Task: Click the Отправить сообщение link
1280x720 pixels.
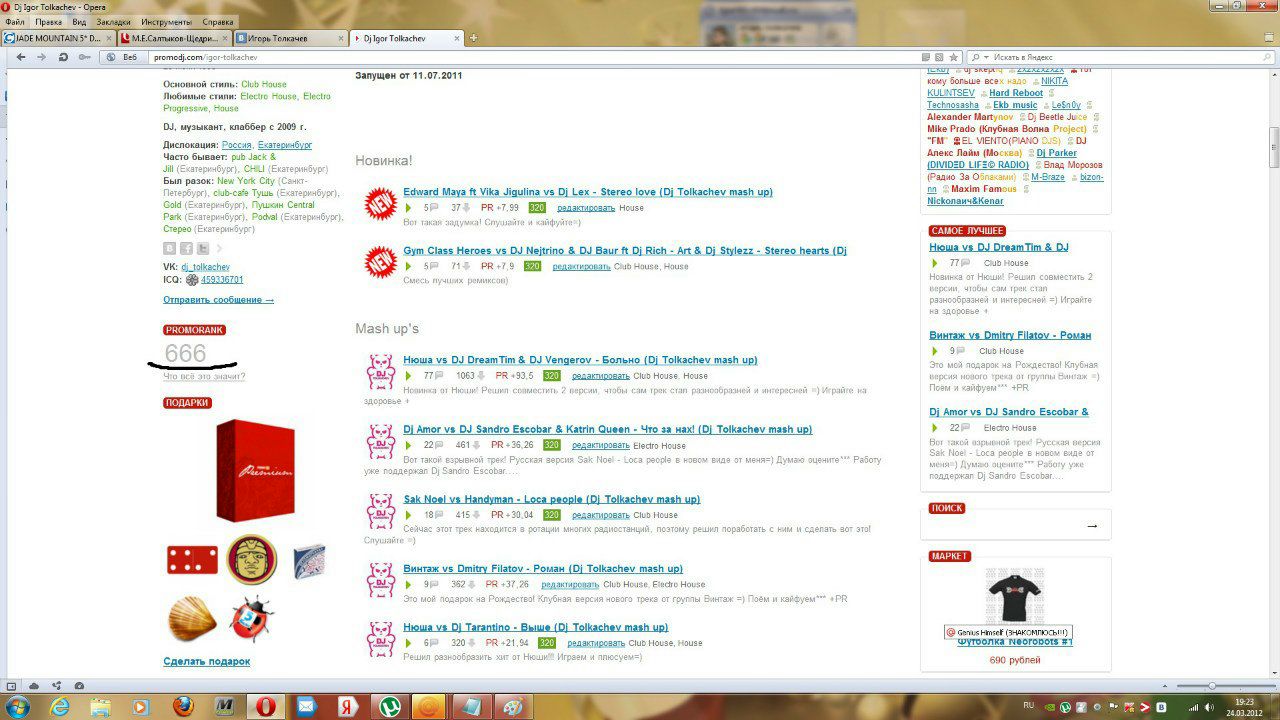Action: click(x=218, y=299)
